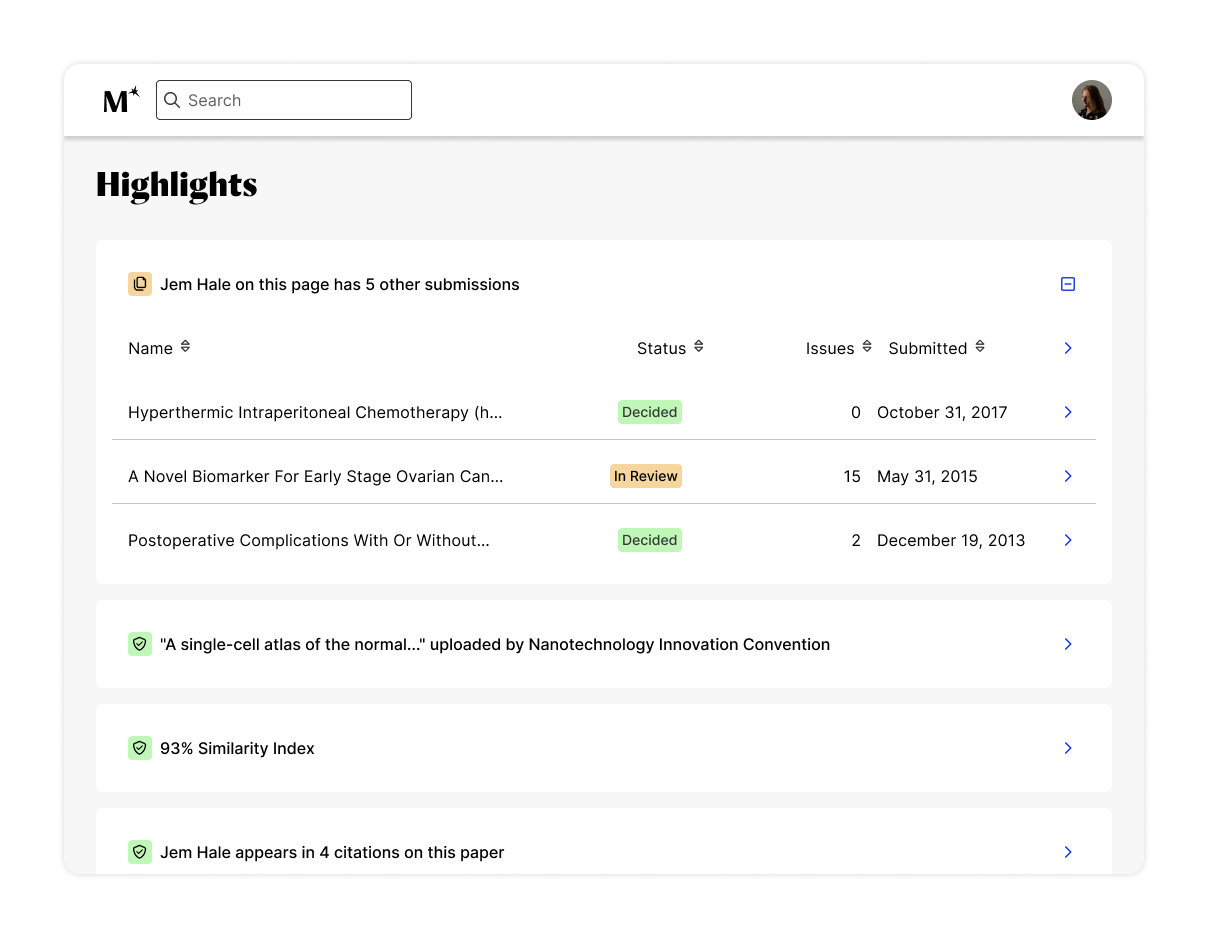Click the Status column header
The image size is (1208, 938).
click(662, 348)
